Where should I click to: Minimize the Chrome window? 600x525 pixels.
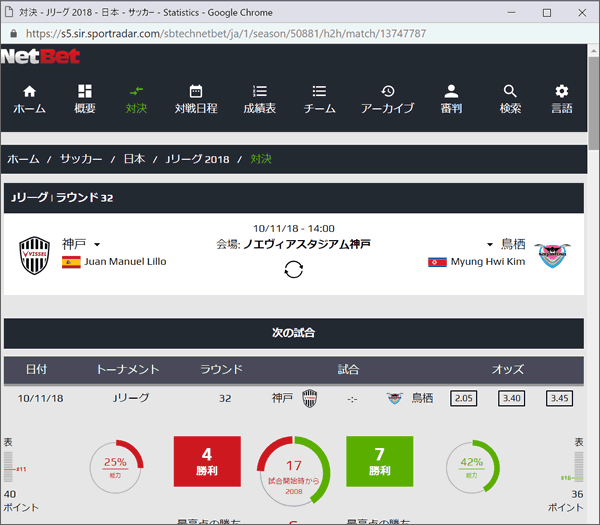pos(511,13)
